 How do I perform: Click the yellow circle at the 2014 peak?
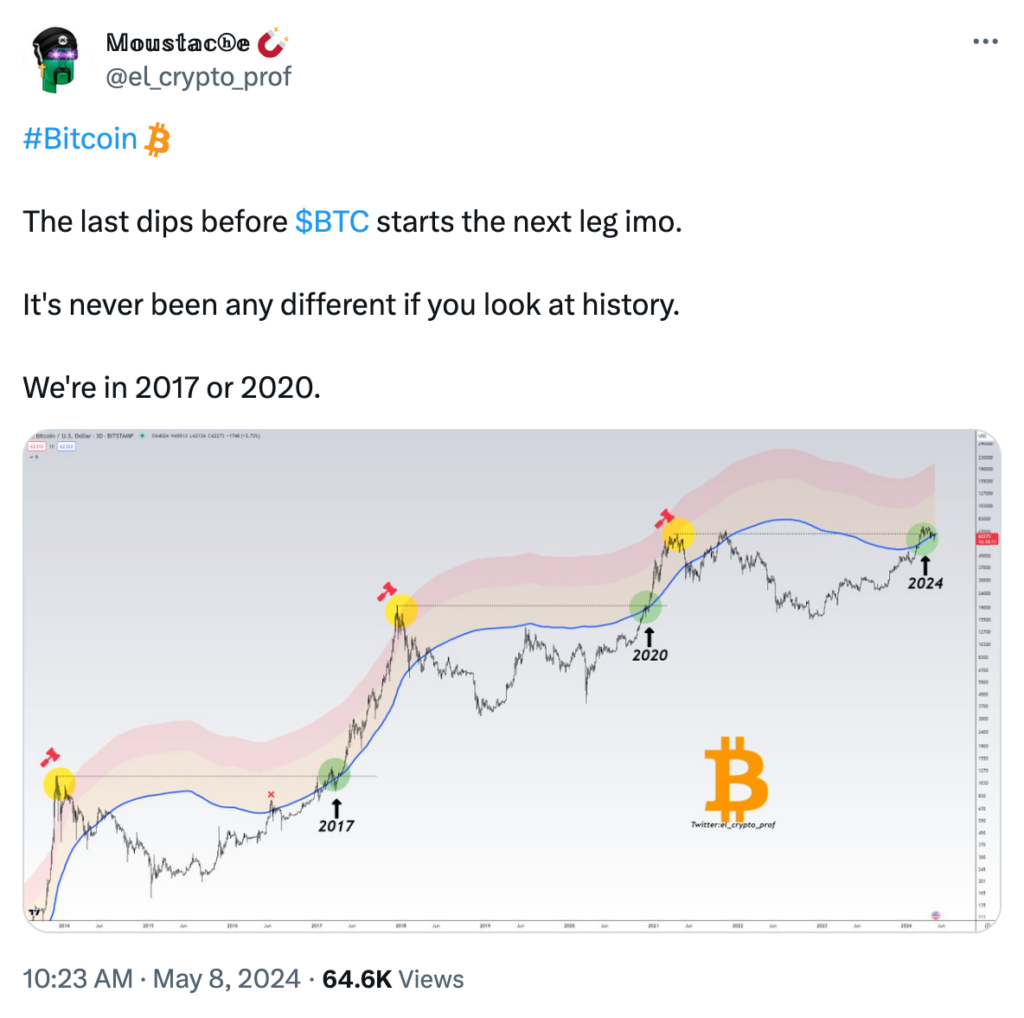pos(60,784)
